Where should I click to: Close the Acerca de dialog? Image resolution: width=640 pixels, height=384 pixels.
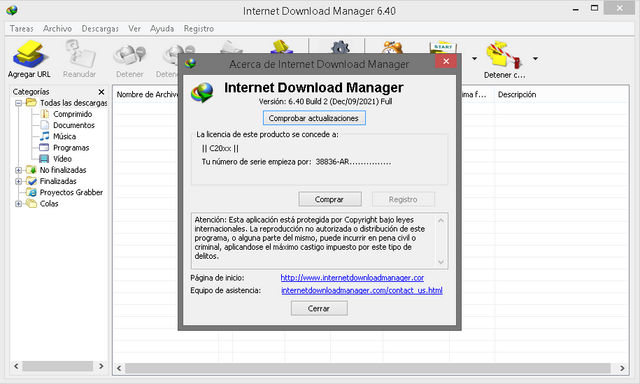(x=446, y=61)
